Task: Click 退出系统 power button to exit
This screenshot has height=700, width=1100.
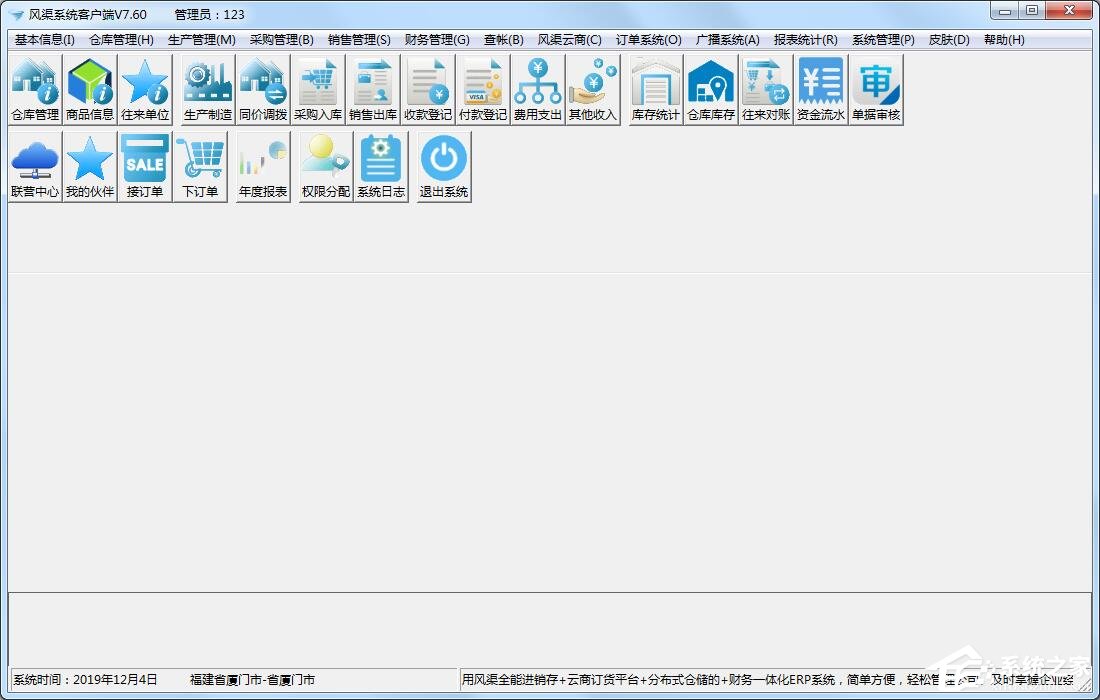Action: [444, 167]
